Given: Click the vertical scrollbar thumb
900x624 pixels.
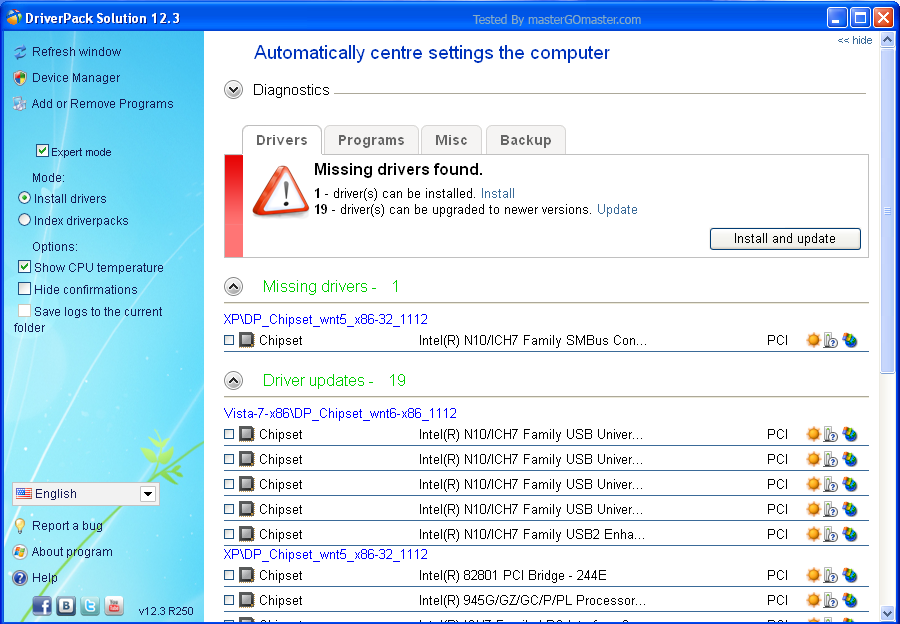Looking at the screenshot, I should click(887, 211).
